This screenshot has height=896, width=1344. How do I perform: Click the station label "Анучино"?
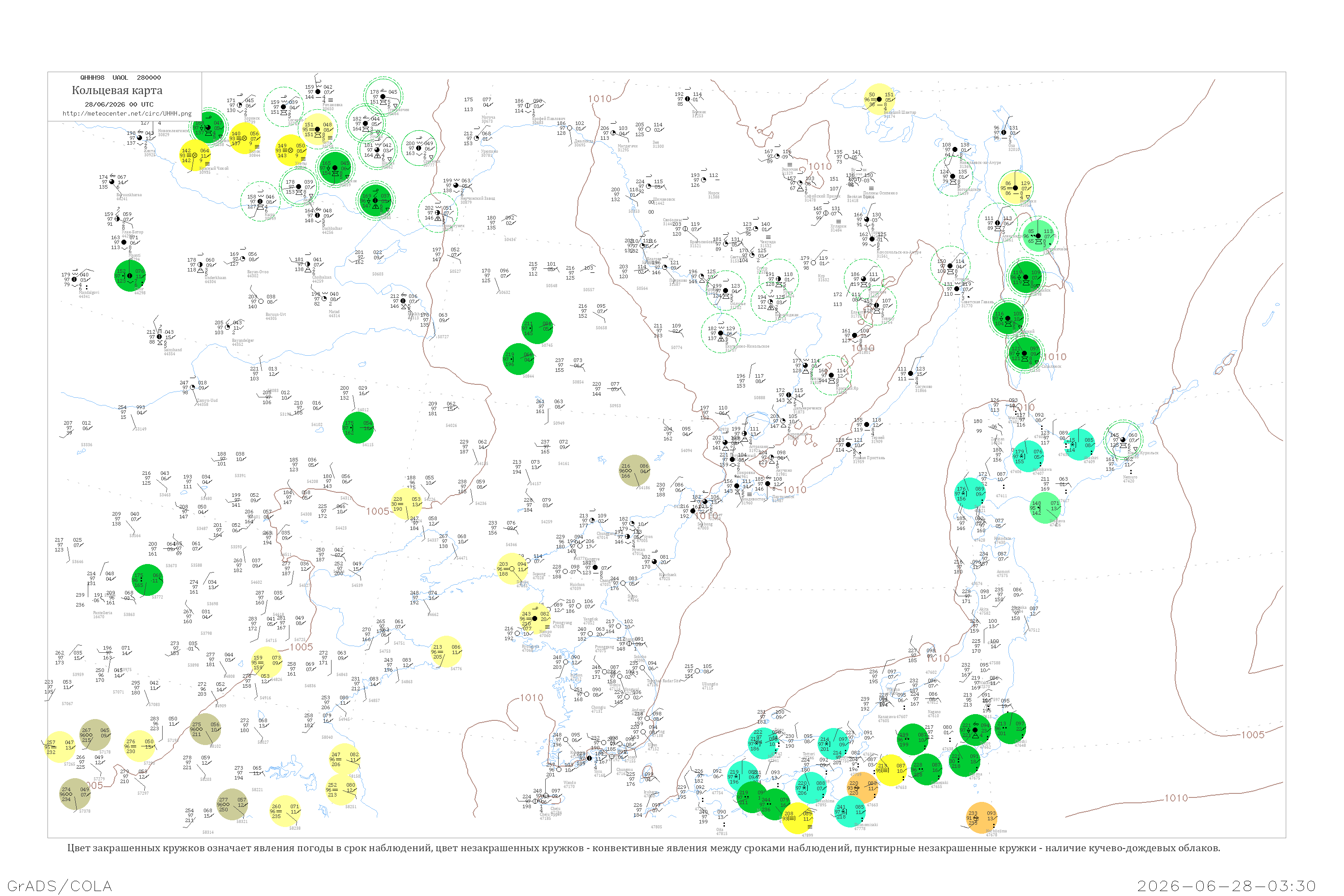[x=784, y=470]
